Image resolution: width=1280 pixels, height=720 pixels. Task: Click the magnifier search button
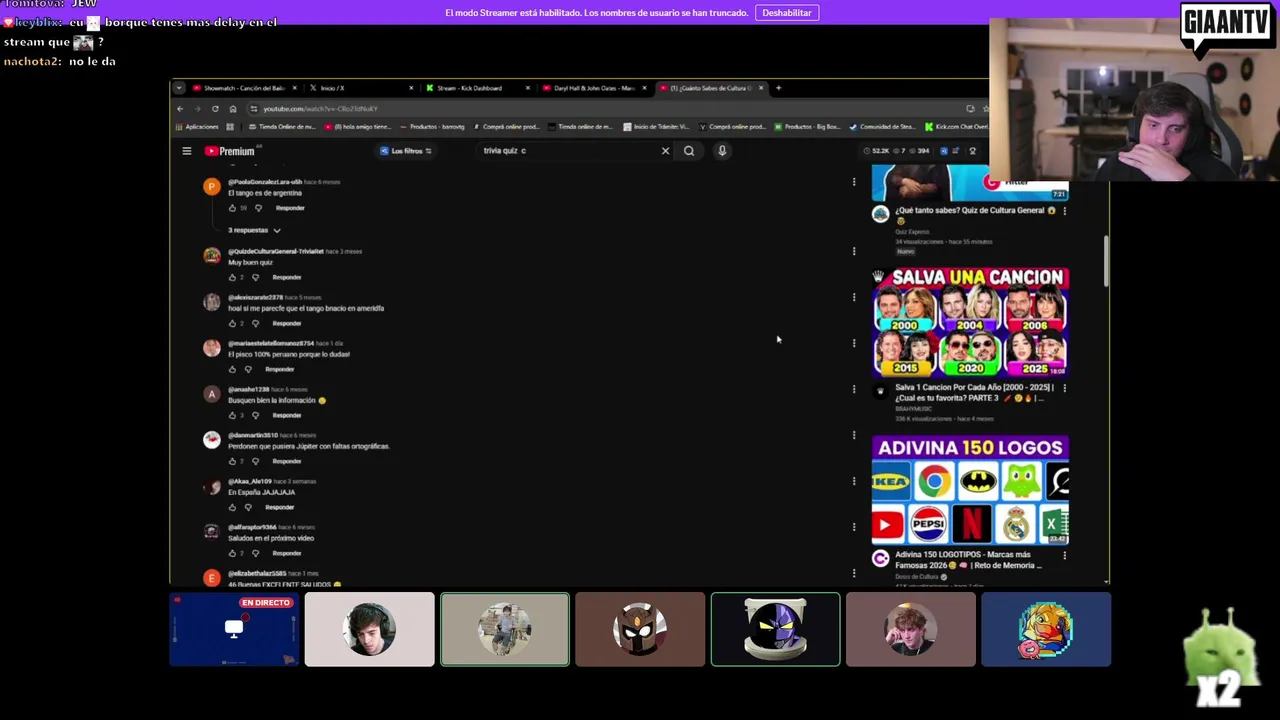tap(689, 151)
